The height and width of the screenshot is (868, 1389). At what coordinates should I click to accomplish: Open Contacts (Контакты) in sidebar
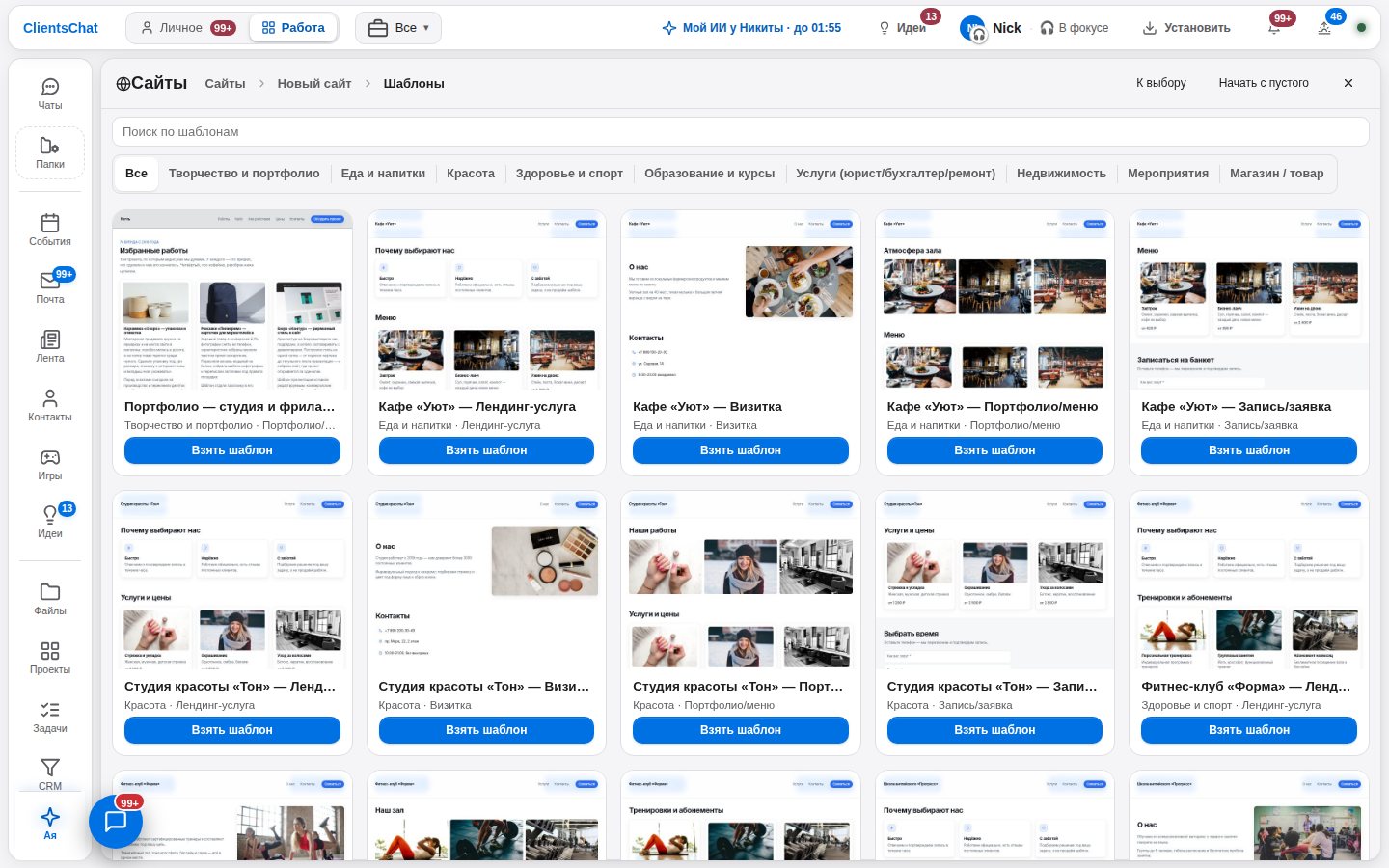pyautogui.click(x=50, y=405)
